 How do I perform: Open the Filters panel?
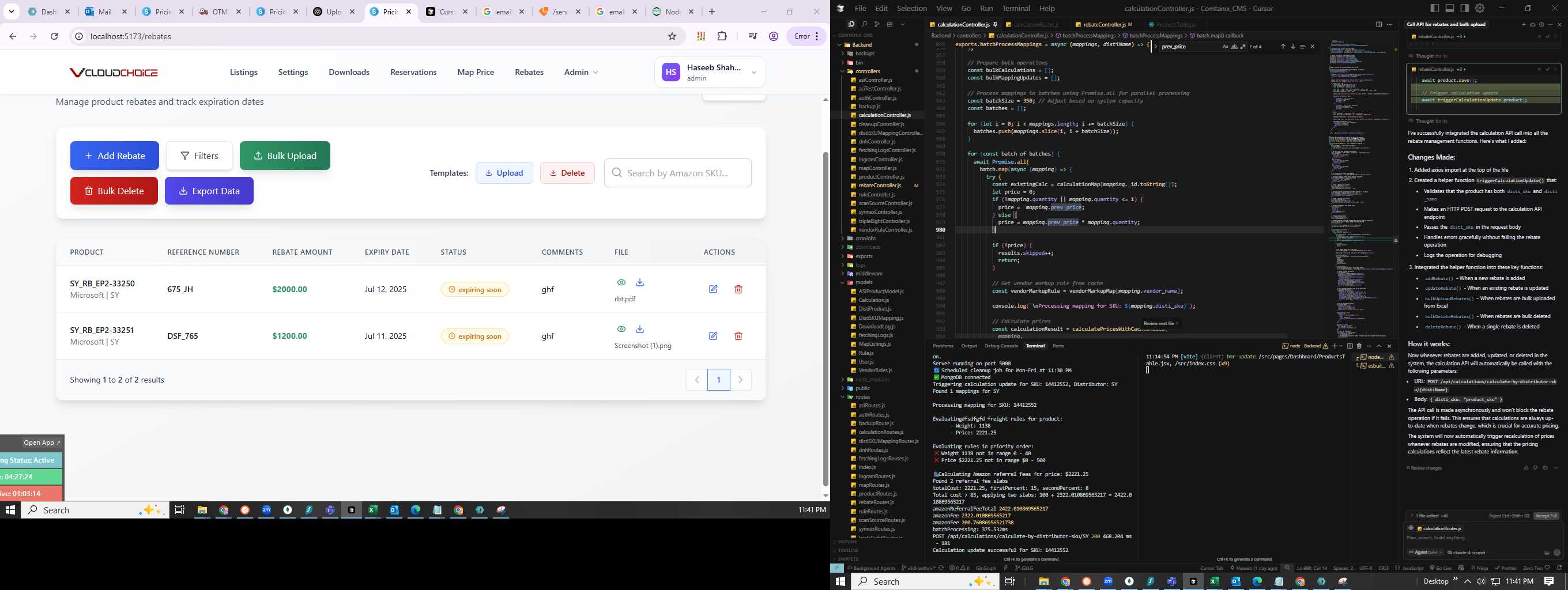pos(199,156)
